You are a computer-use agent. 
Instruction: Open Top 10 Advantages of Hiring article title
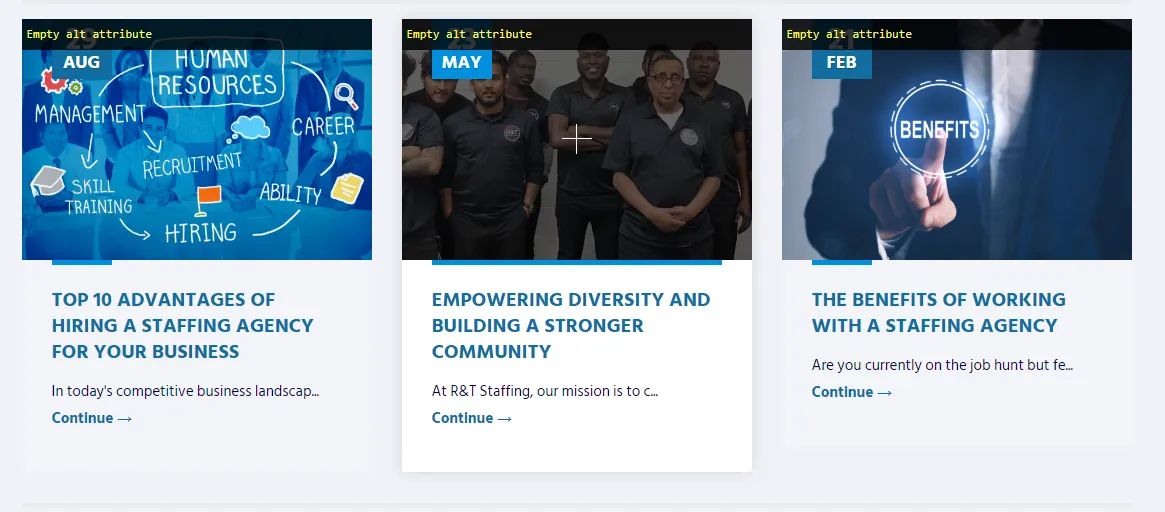point(183,325)
